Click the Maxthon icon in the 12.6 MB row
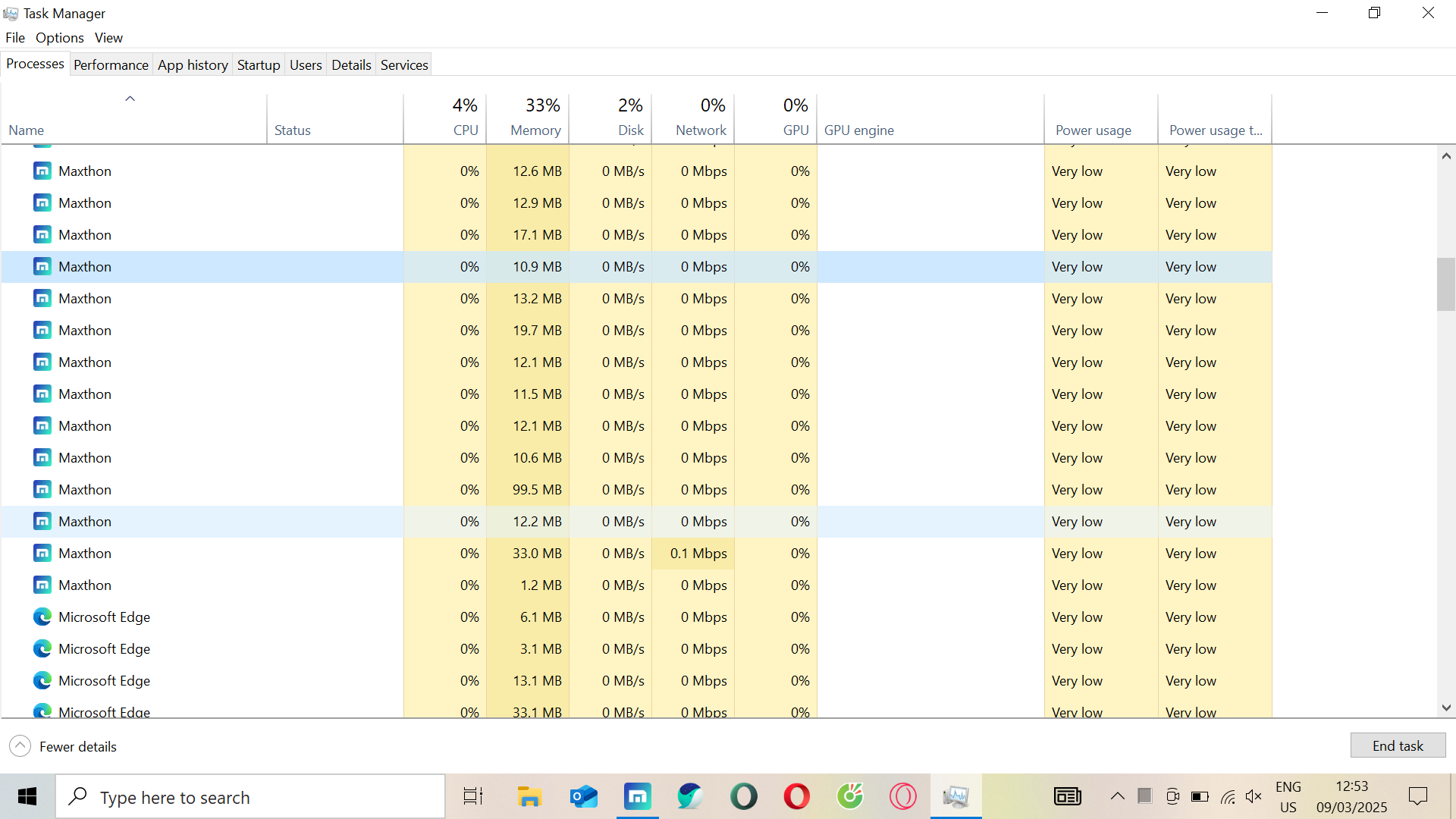This screenshot has height=819, width=1456. pyautogui.click(x=42, y=171)
